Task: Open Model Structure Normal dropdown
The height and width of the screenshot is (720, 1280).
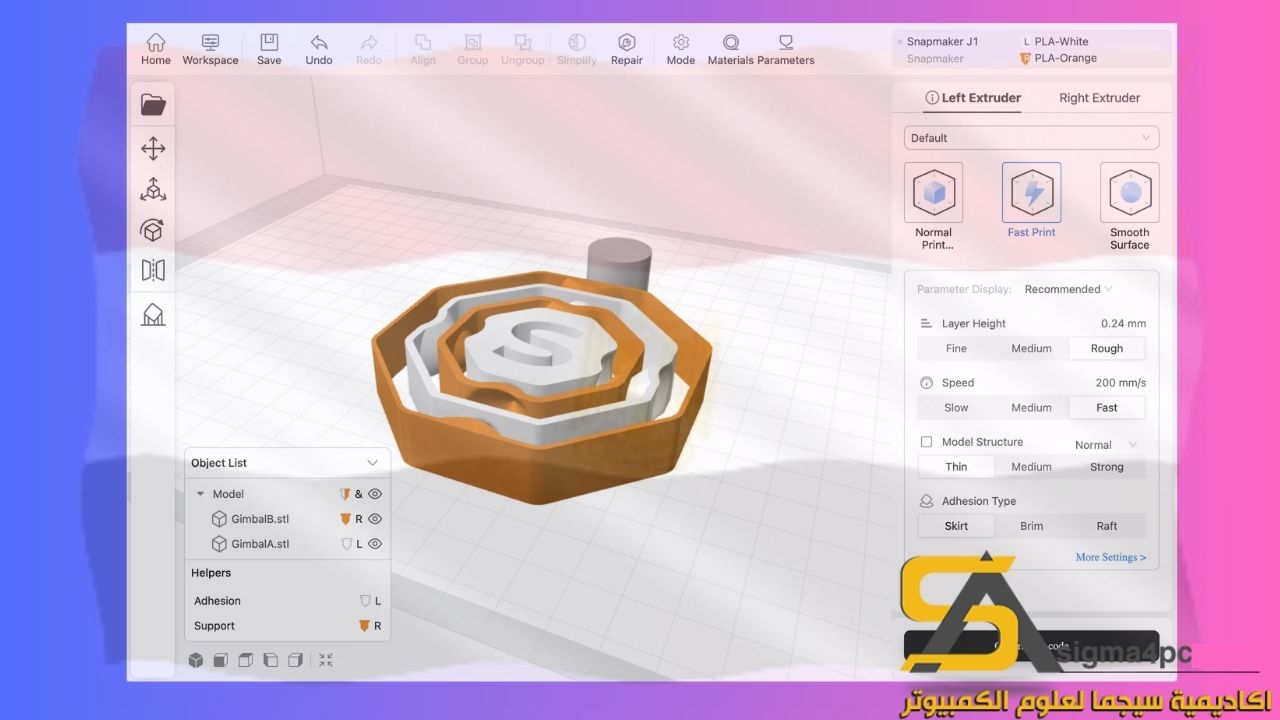Action: pyautogui.click(x=1106, y=445)
